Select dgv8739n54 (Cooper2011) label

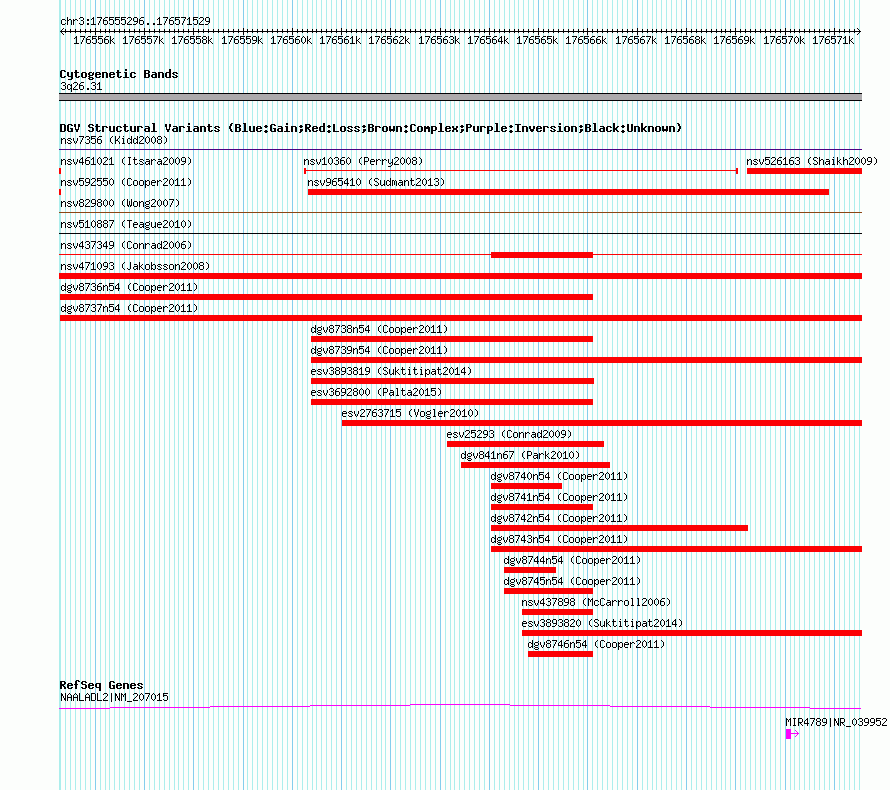point(379,350)
